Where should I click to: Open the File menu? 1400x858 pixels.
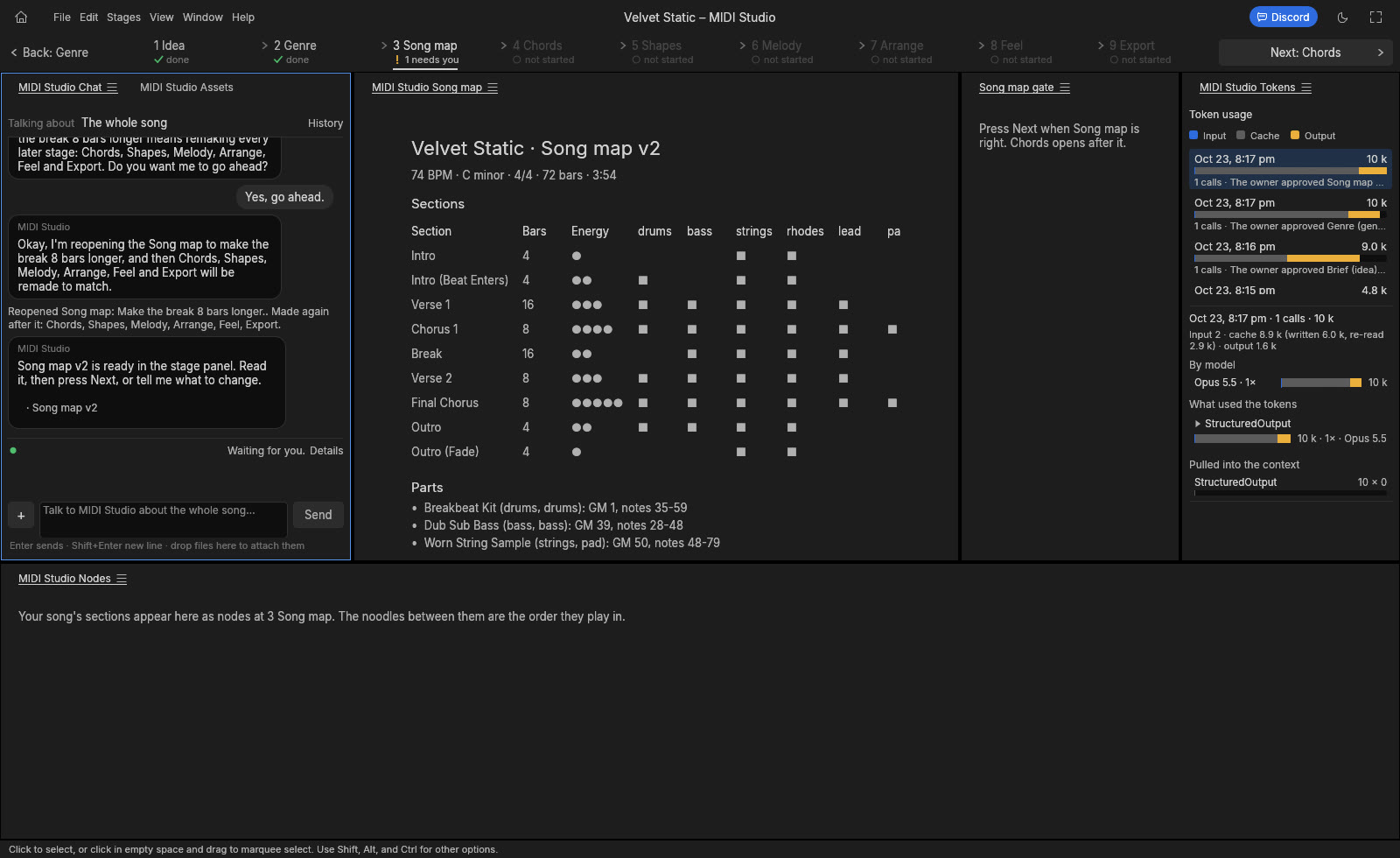[x=61, y=17]
